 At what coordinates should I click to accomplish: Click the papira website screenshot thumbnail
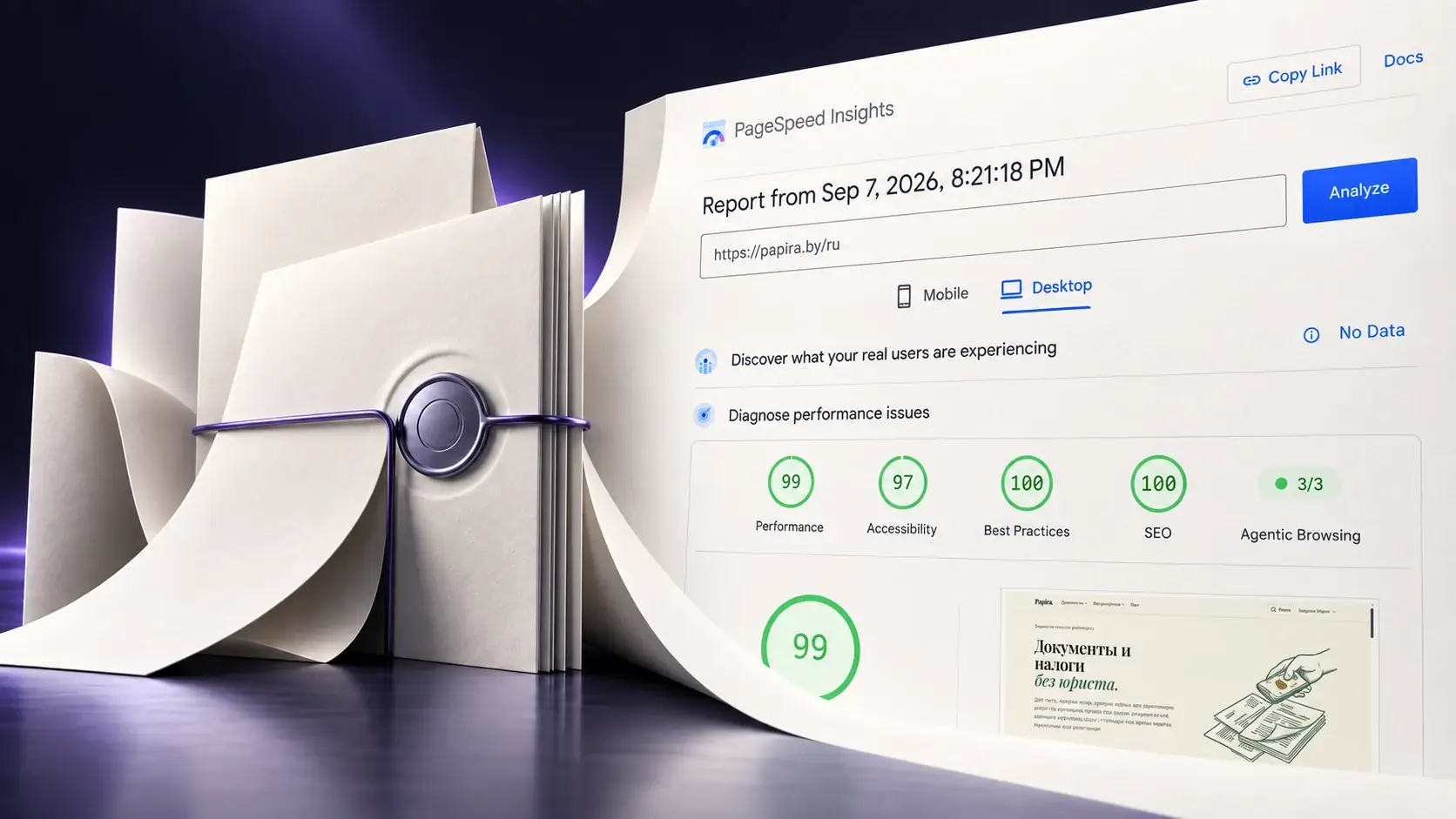[x=1190, y=679]
